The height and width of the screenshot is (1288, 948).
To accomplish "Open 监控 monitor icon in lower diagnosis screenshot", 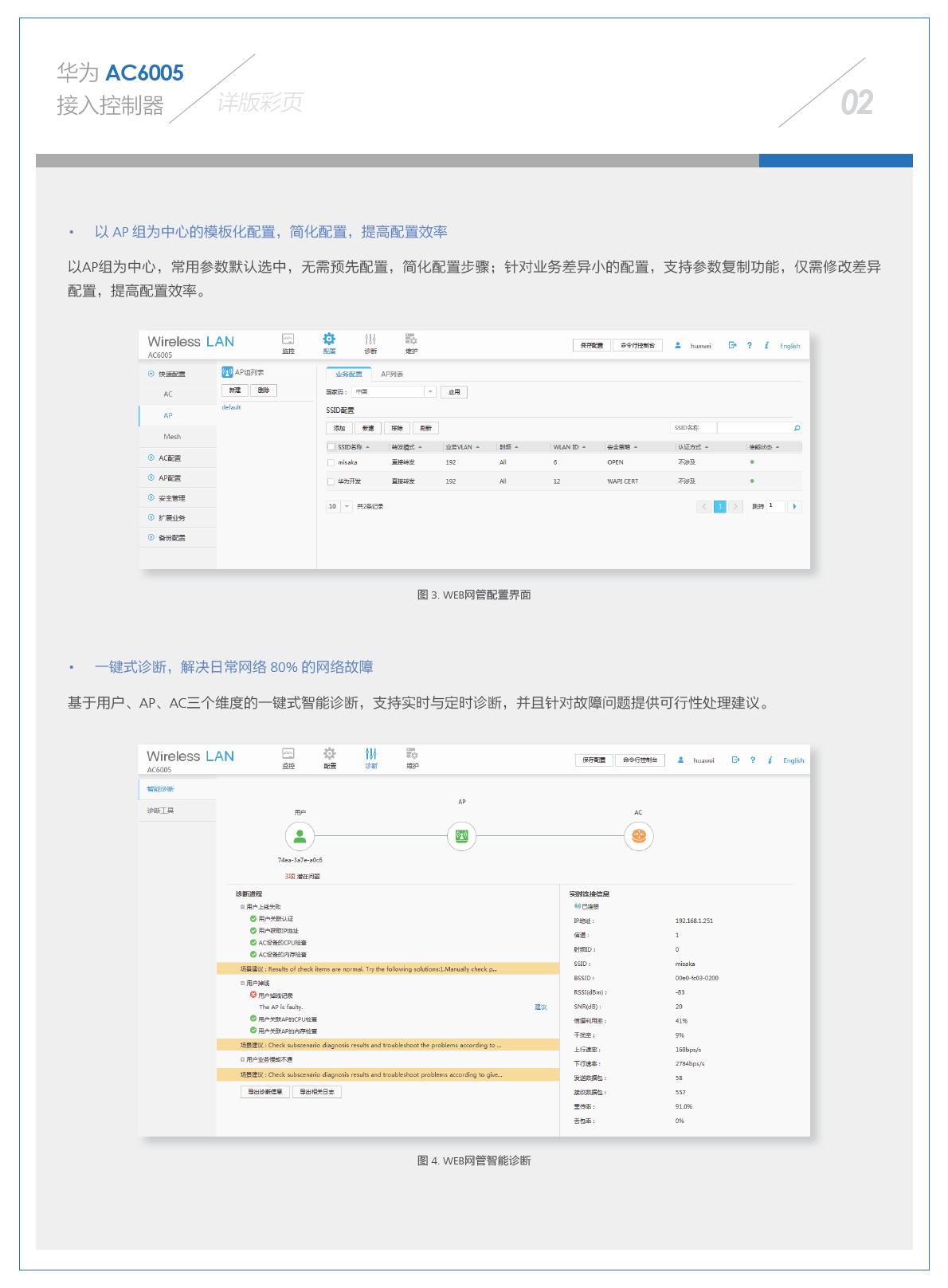I will click(x=288, y=753).
